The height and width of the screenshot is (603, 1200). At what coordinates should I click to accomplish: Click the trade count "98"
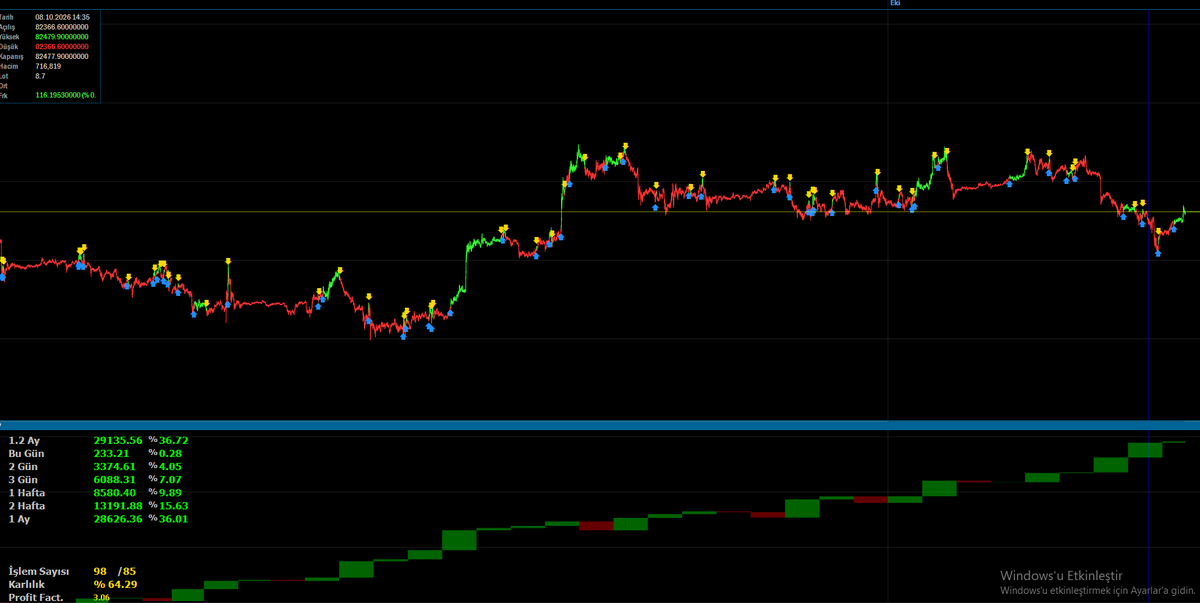coord(101,571)
